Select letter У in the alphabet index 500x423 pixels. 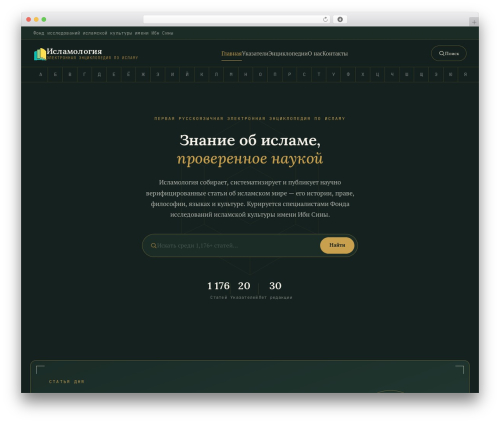[334, 74]
